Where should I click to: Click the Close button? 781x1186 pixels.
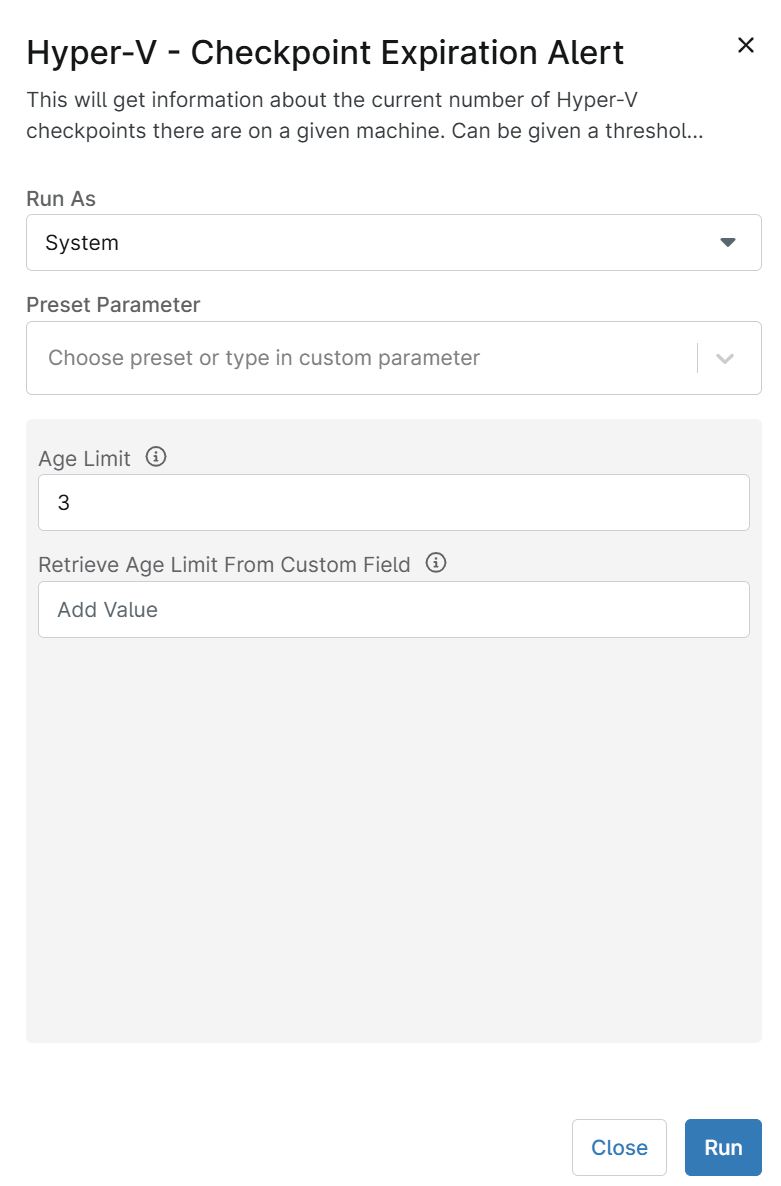619,1147
